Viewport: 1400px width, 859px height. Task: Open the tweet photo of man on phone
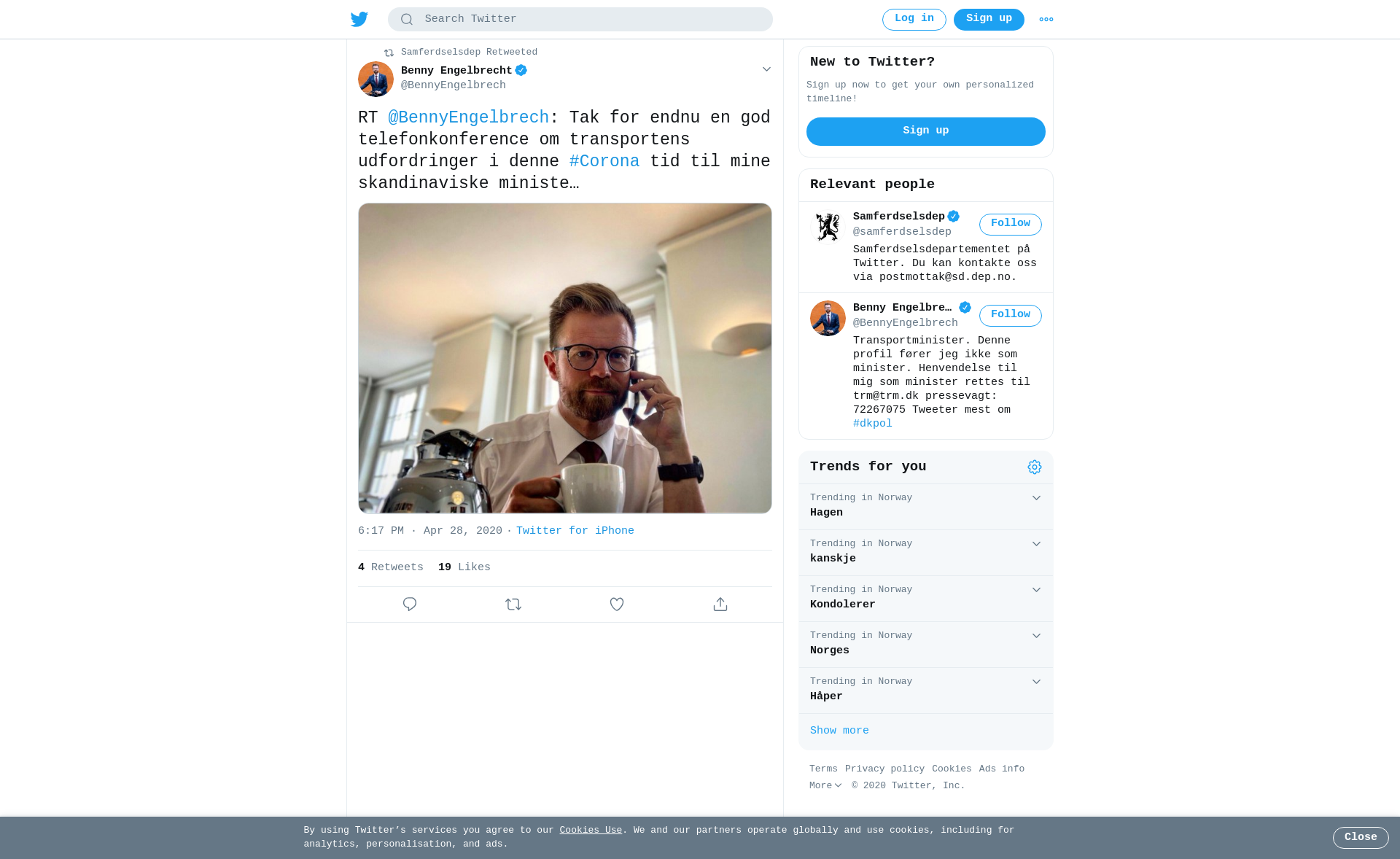565,358
